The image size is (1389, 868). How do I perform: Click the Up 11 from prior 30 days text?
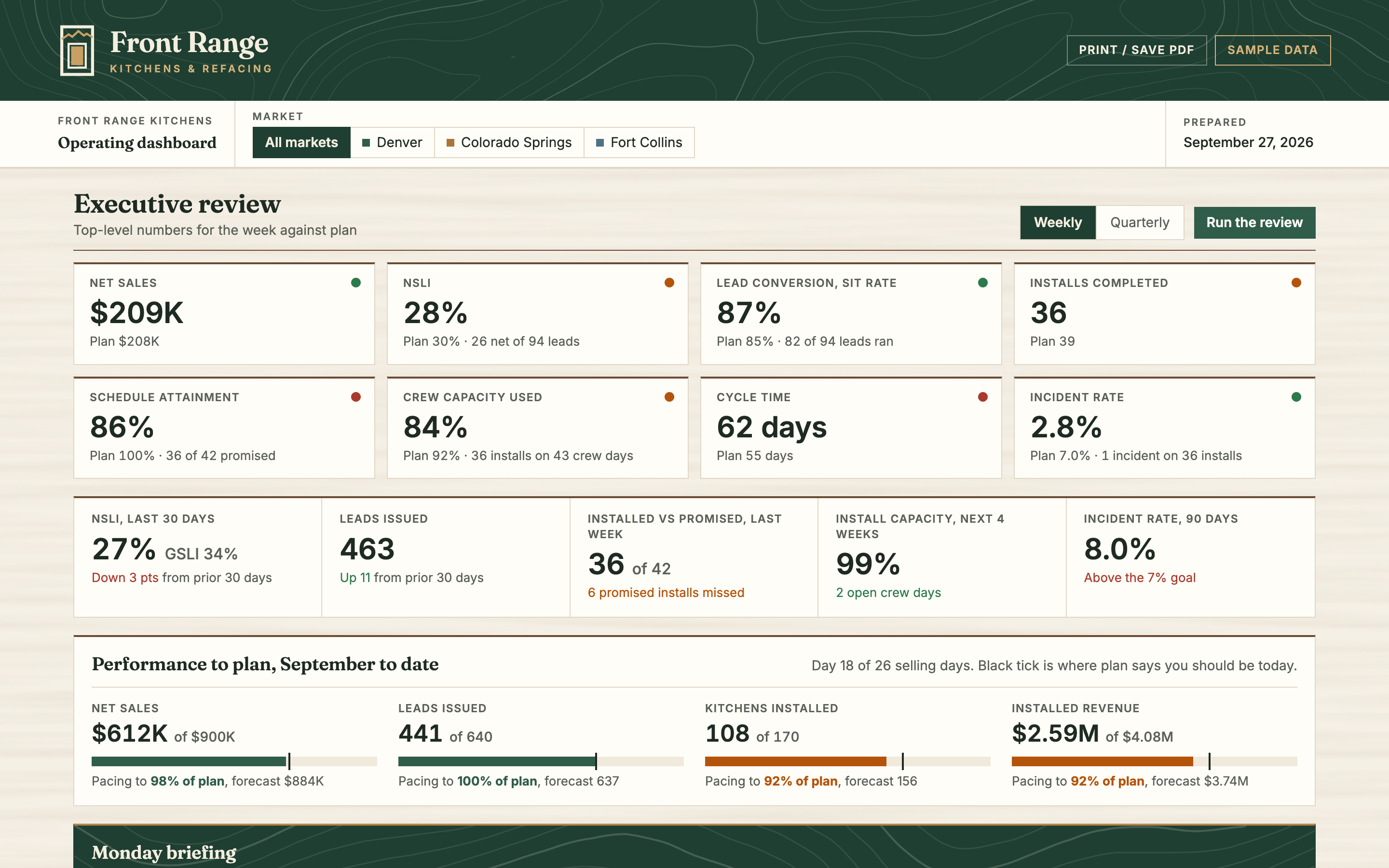point(411,578)
